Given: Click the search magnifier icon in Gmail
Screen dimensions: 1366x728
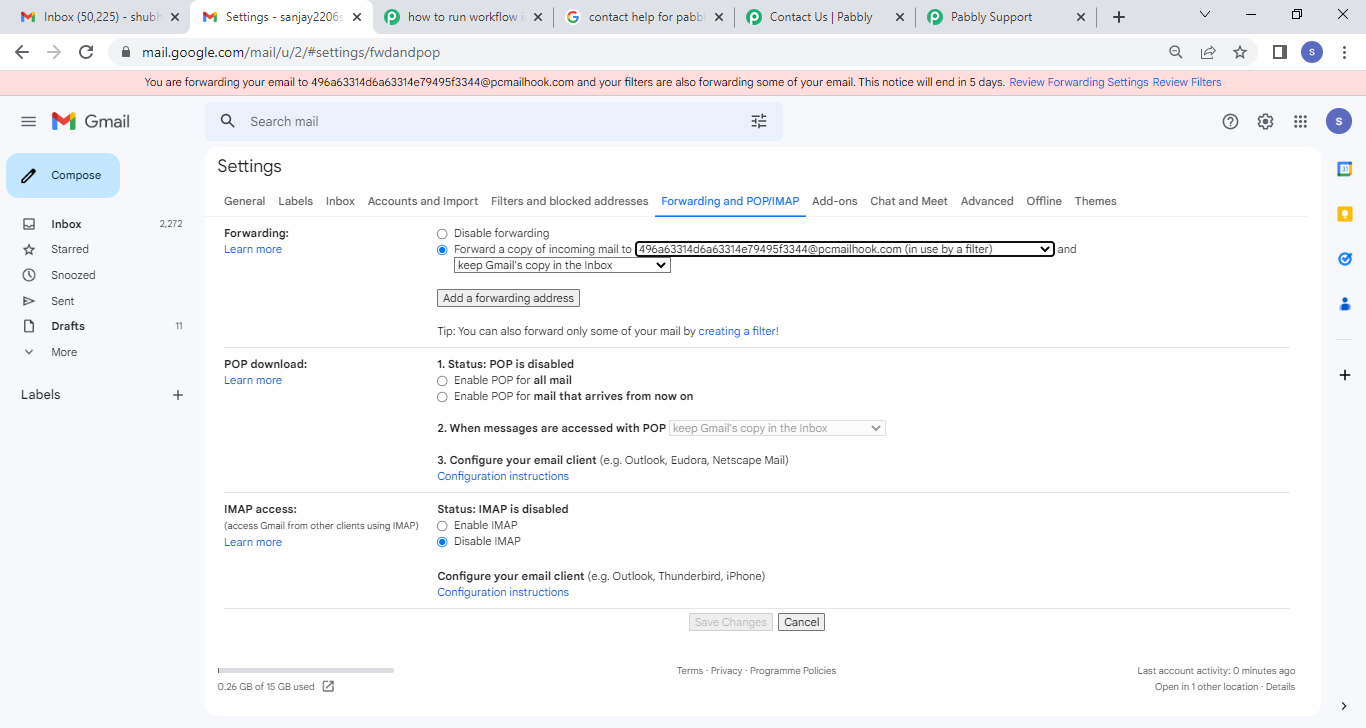Looking at the screenshot, I should click(x=228, y=121).
